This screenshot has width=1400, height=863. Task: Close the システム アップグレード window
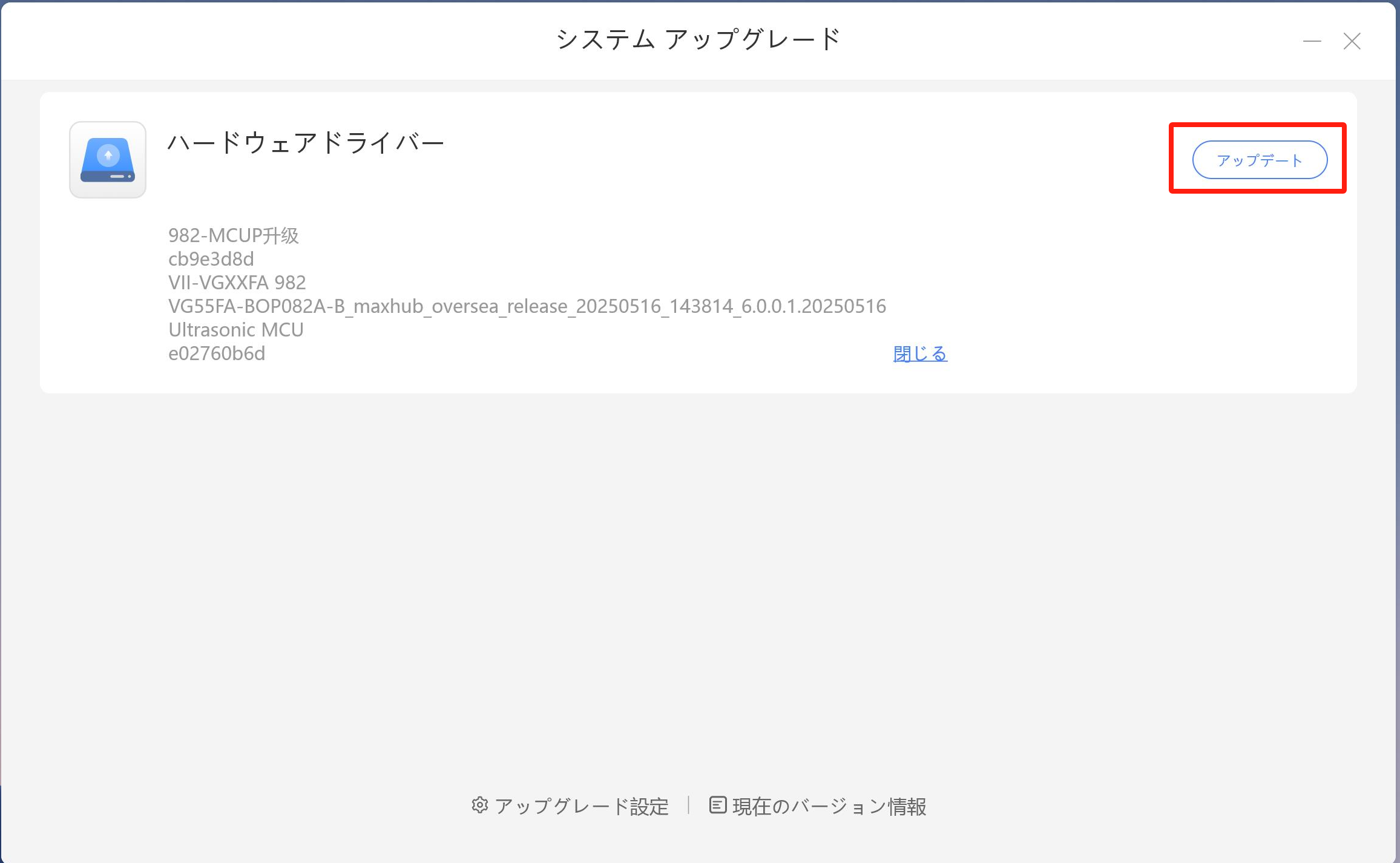(x=1352, y=41)
